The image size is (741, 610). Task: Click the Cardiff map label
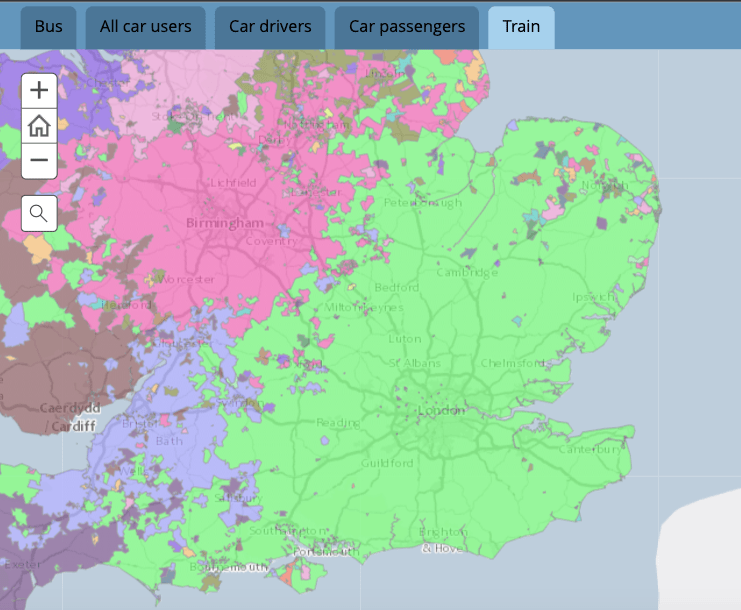pos(68,426)
